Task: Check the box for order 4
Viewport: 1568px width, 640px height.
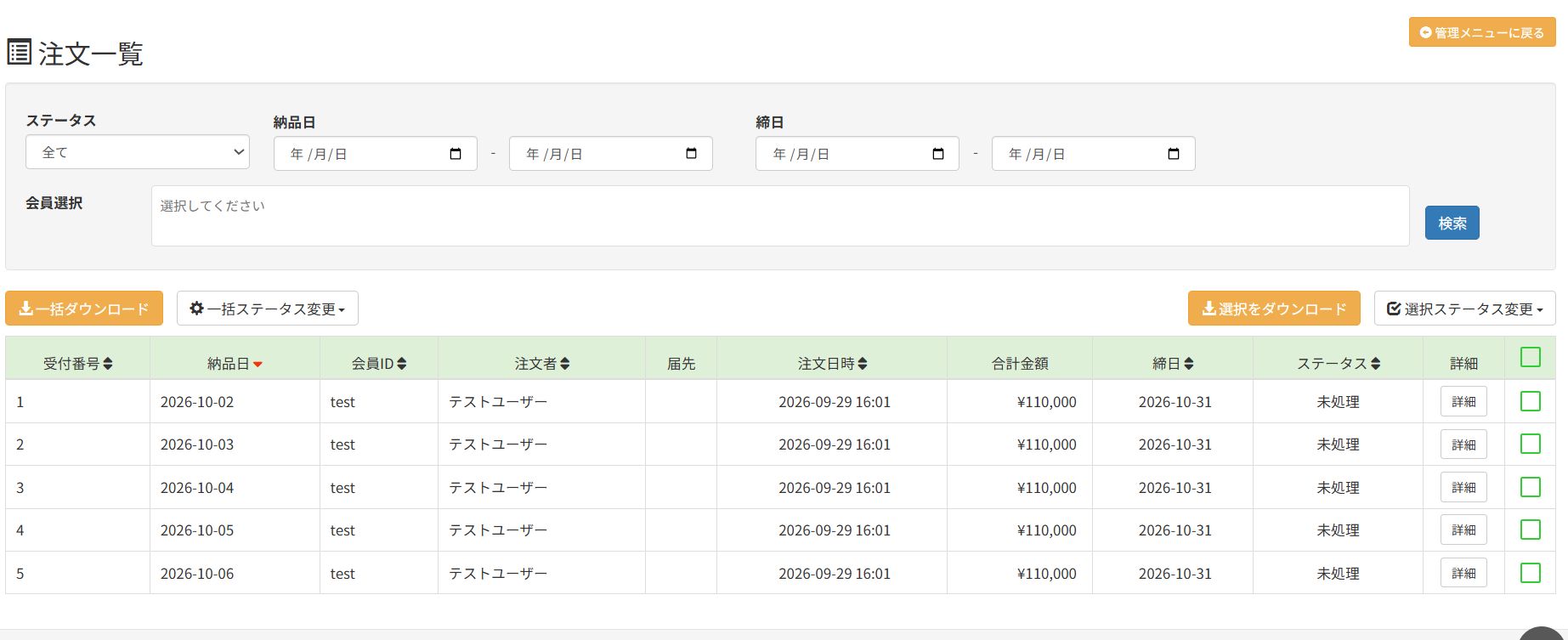Action: point(1531,530)
